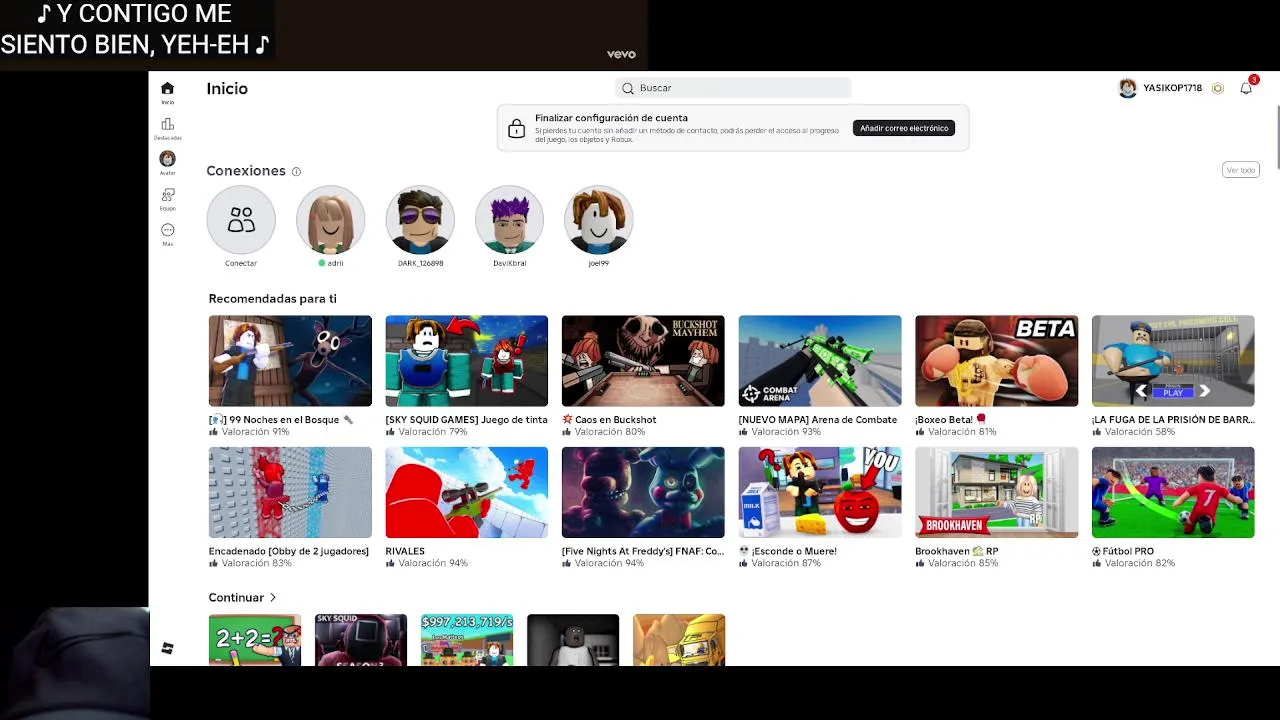
Task: Open Sky Squid thumbnail in Continuar row
Action: tap(361, 640)
